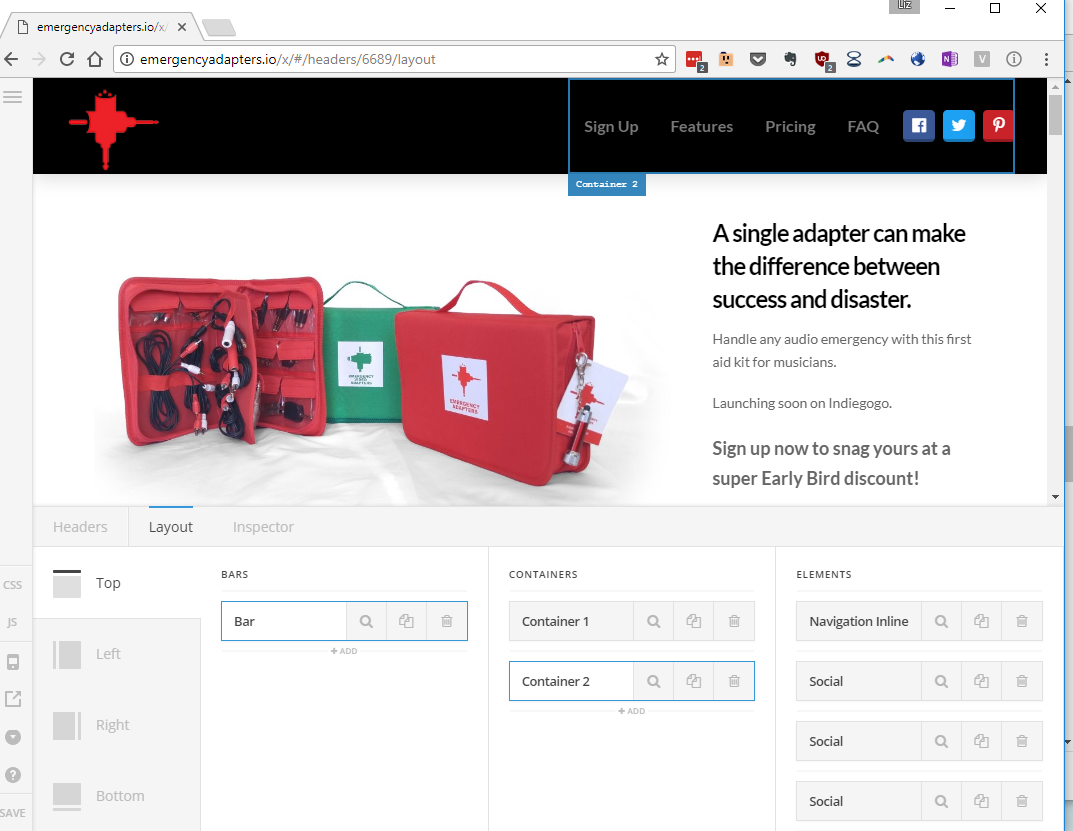The height and width of the screenshot is (831, 1073).
Task: Duplicate the Bar using its copy icon
Action: tap(406, 622)
